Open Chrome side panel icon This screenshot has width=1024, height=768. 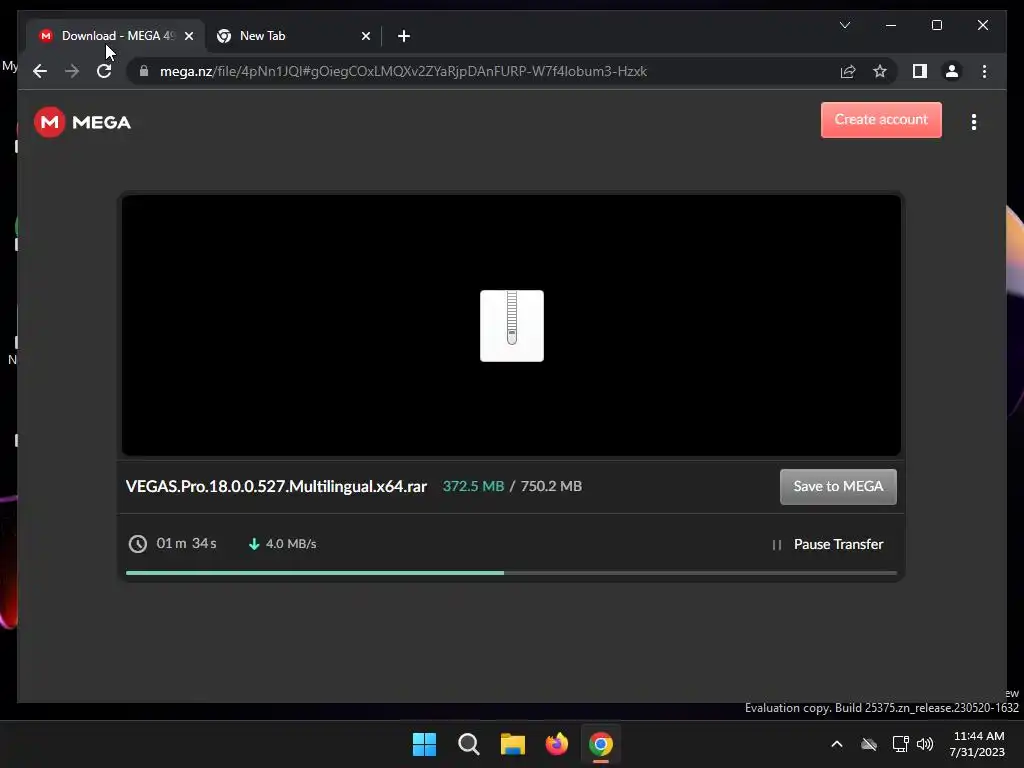[920, 71]
